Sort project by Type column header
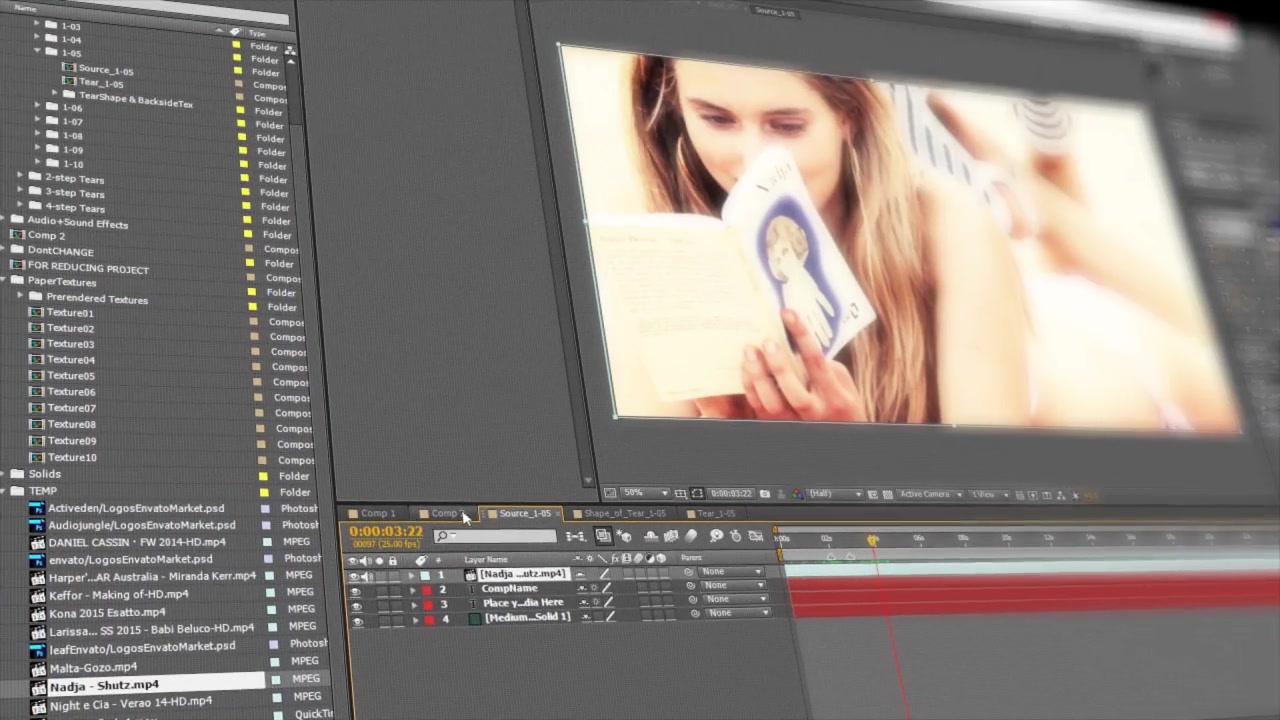This screenshot has height=720, width=1280. point(257,33)
